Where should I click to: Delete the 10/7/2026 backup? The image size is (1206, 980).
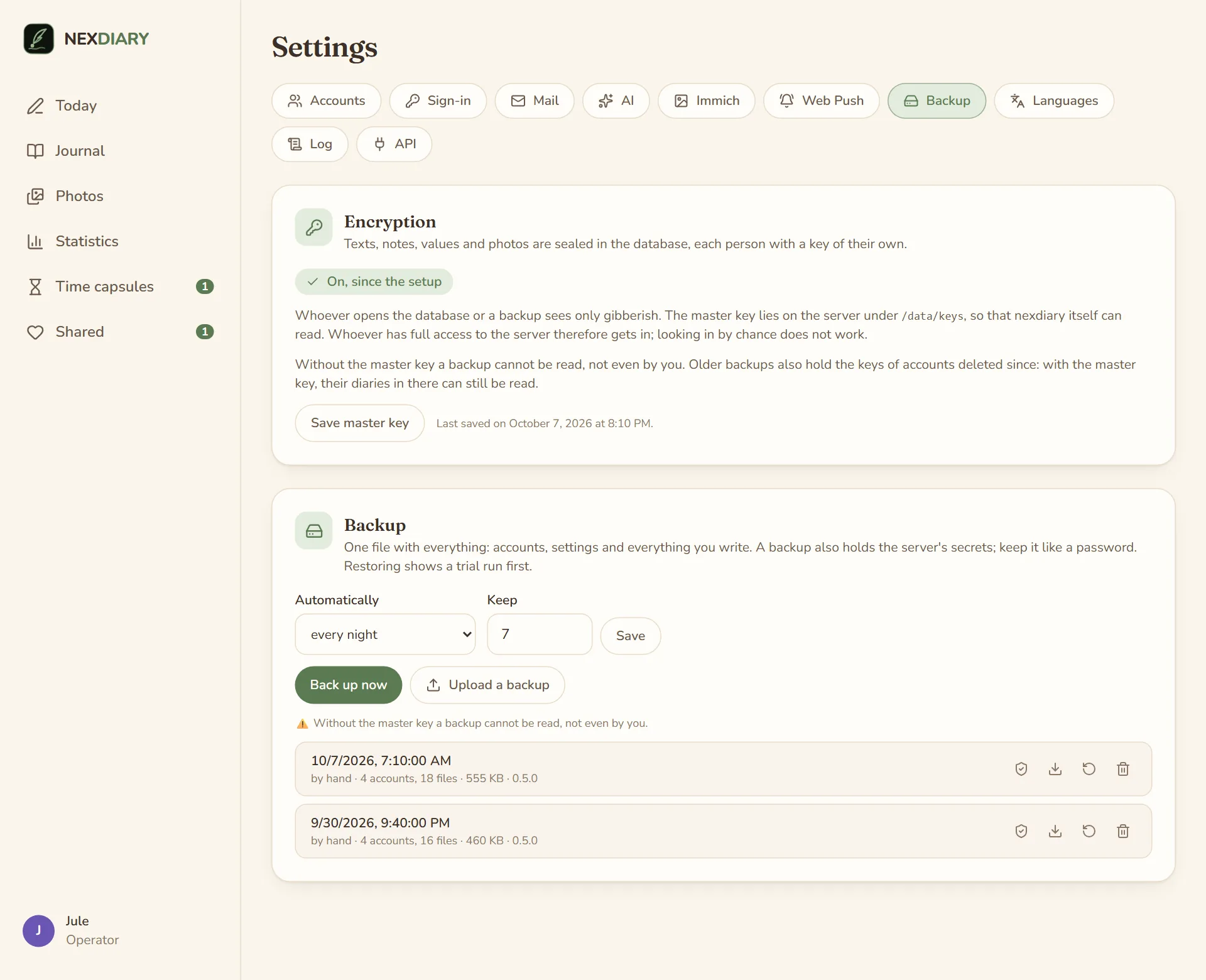1123,769
